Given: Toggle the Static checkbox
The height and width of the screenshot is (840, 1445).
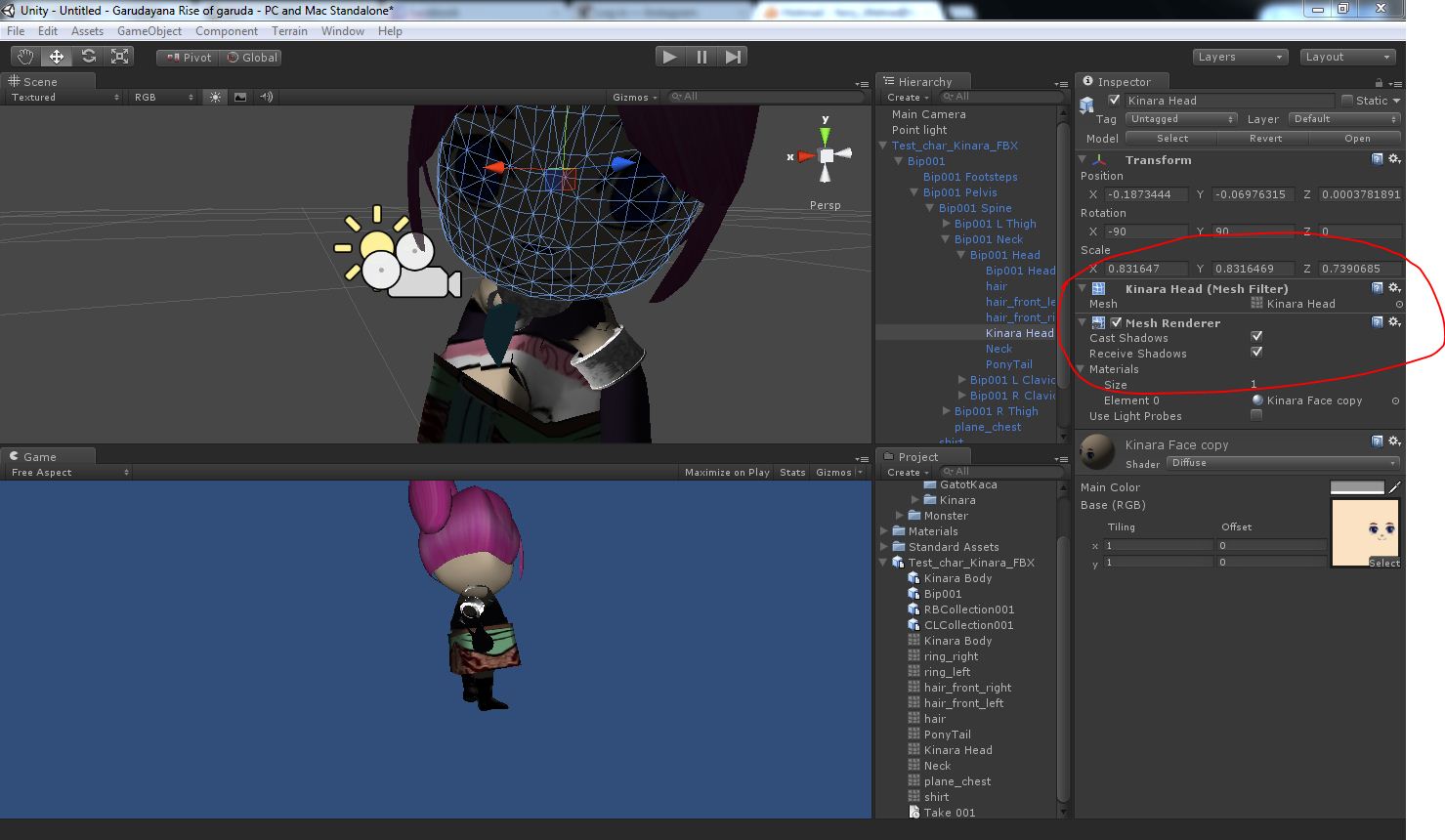Looking at the screenshot, I should click(x=1347, y=101).
